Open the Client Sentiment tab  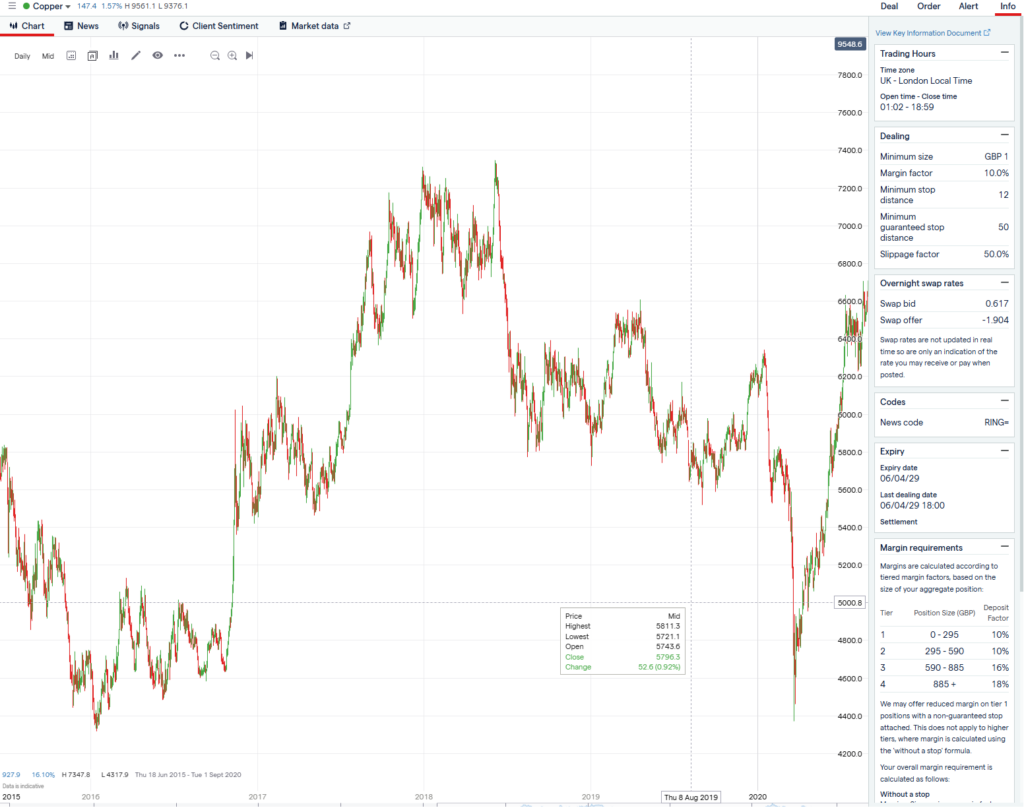click(x=219, y=26)
